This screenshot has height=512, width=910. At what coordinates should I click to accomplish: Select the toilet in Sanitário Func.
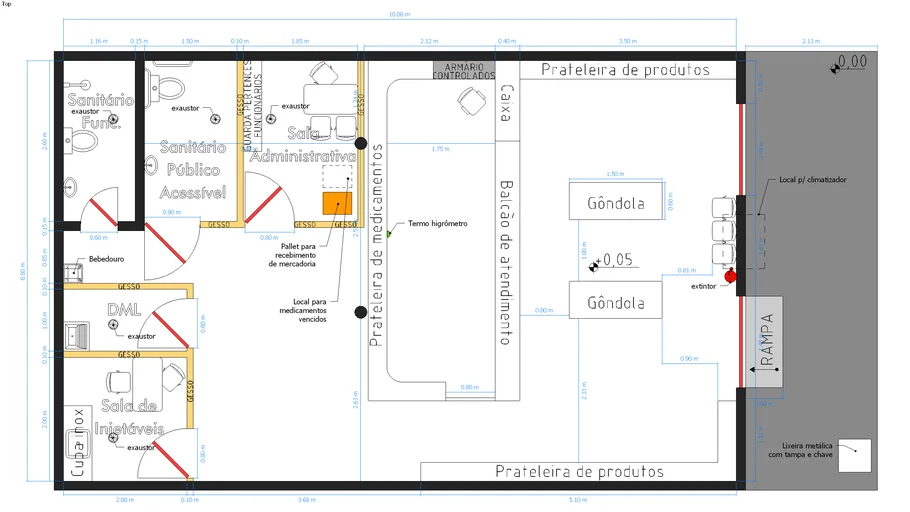[81, 141]
